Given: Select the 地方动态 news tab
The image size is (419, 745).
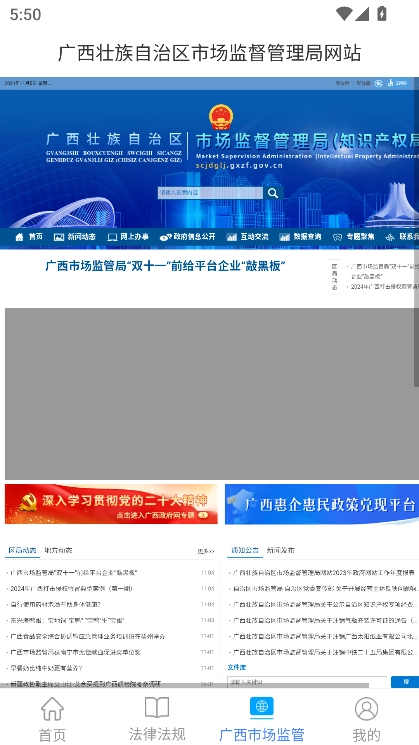Looking at the screenshot, I should coord(58,550).
